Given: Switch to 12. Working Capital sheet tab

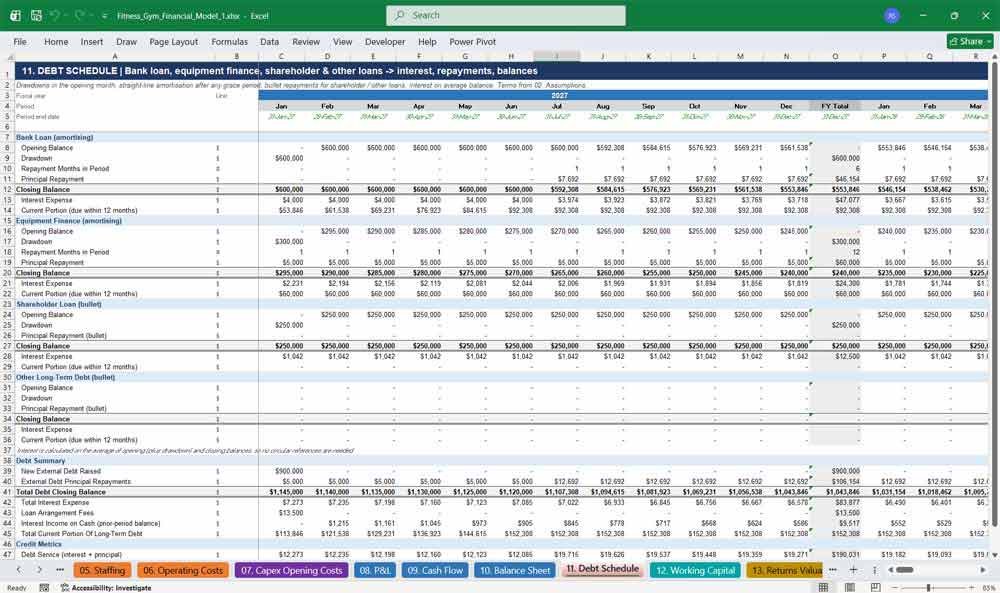Looking at the screenshot, I should tap(696, 570).
